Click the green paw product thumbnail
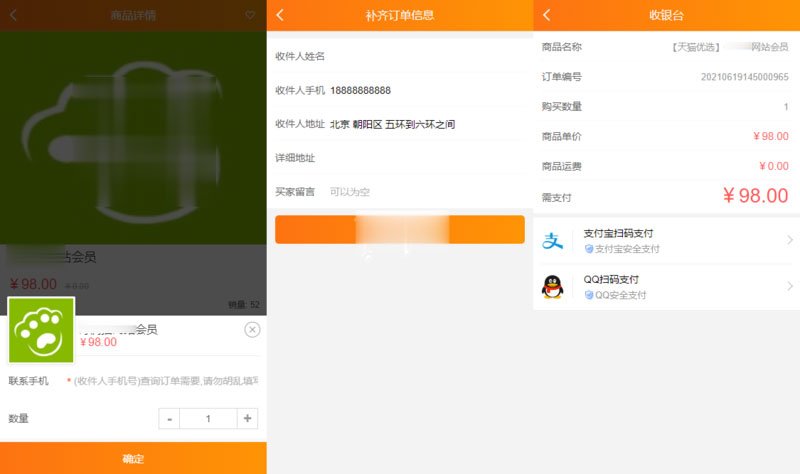The width and height of the screenshot is (800, 474). (41, 331)
